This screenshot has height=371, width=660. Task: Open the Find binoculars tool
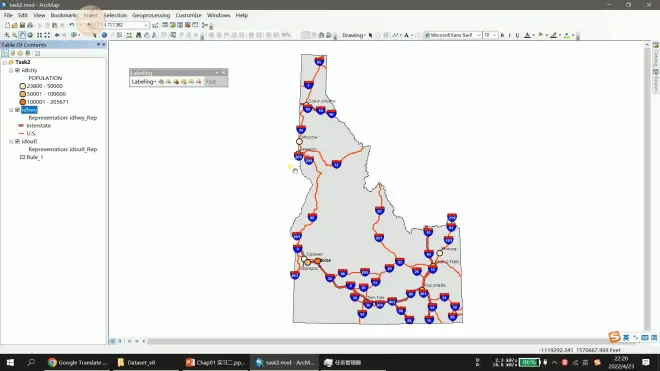138,35
